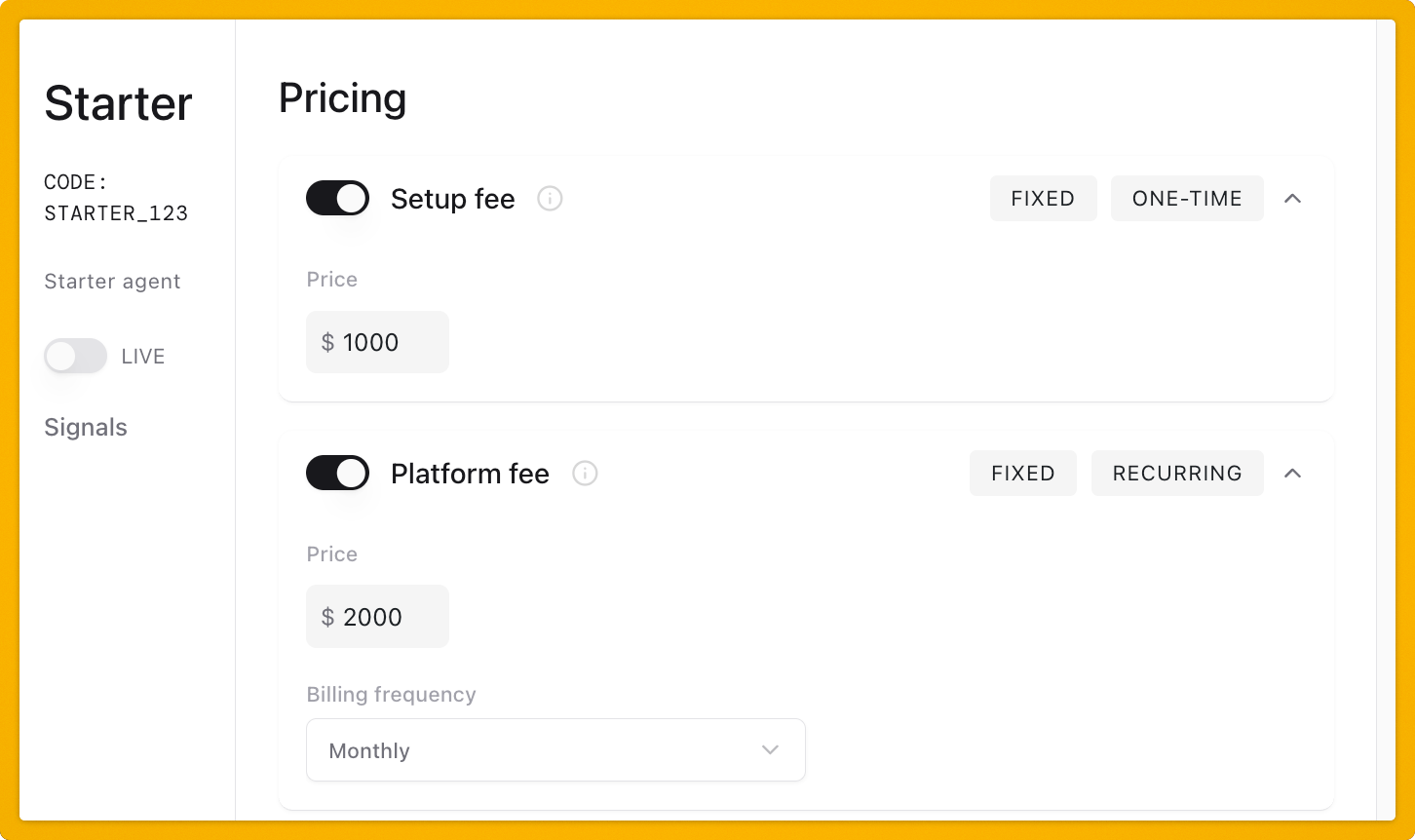Screen dimensions: 1415x840
Task: Select the Starter agent label
Action: [x=112, y=281]
